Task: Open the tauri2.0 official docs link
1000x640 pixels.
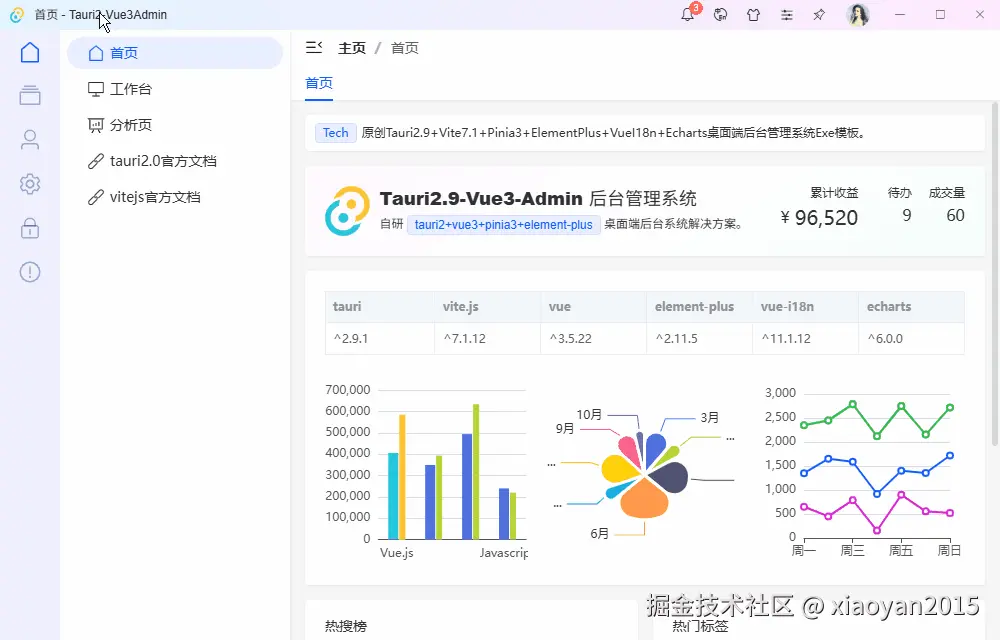Action: [x=146, y=160]
